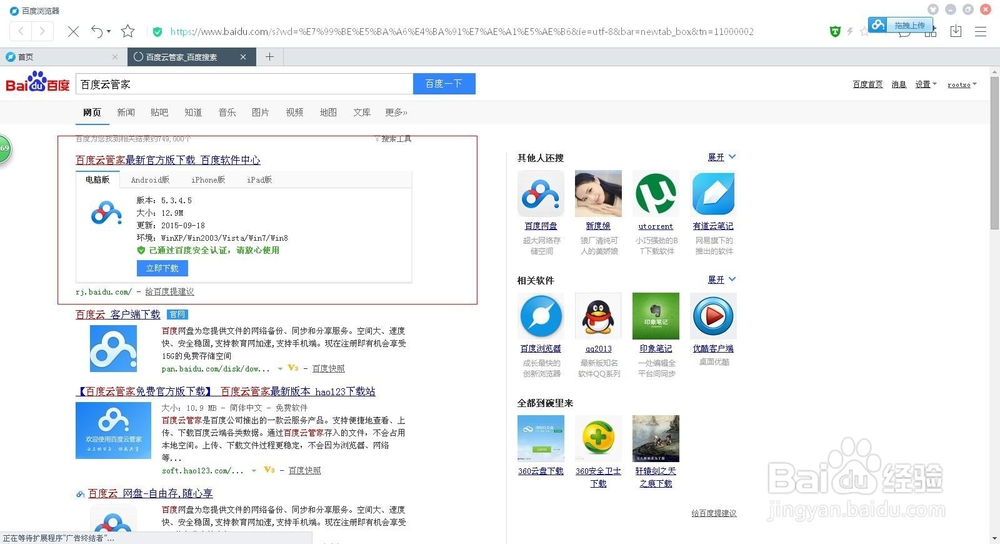Image resolution: width=1000 pixels, height=544 pixels.
Task: Open 百度快照 for soft.hao123.com result
Action: point(305,471)
